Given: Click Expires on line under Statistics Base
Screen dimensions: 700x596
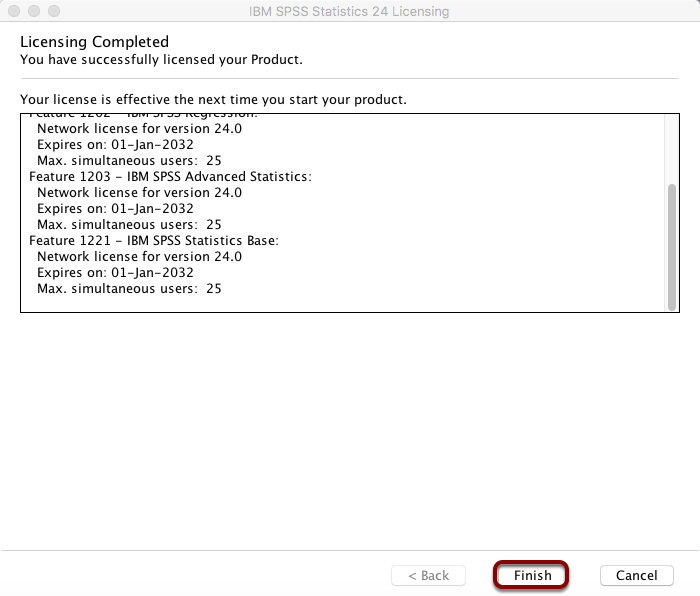Looking at the screenshot, I should [115, 272].
